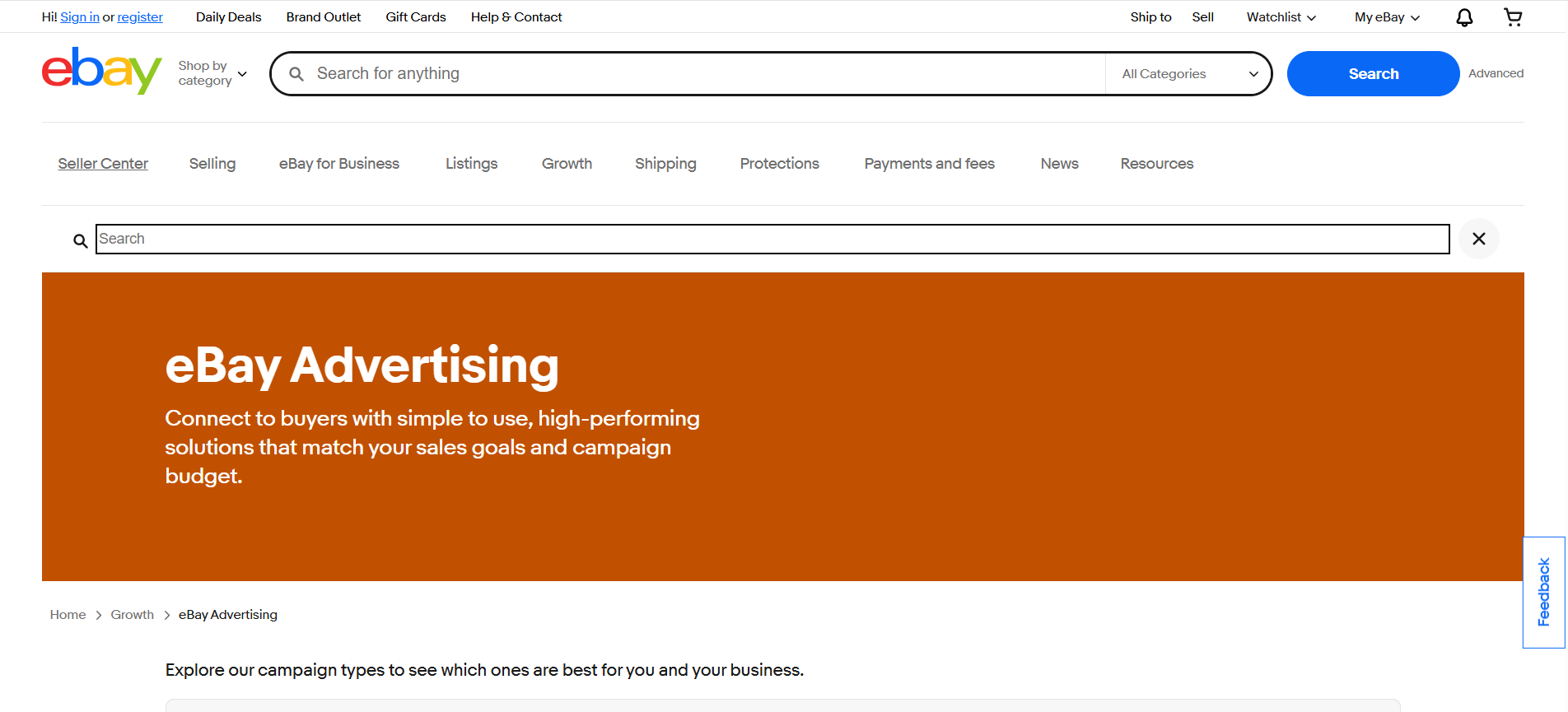Click the Seller Center search magnifier icon

[80, 240]
